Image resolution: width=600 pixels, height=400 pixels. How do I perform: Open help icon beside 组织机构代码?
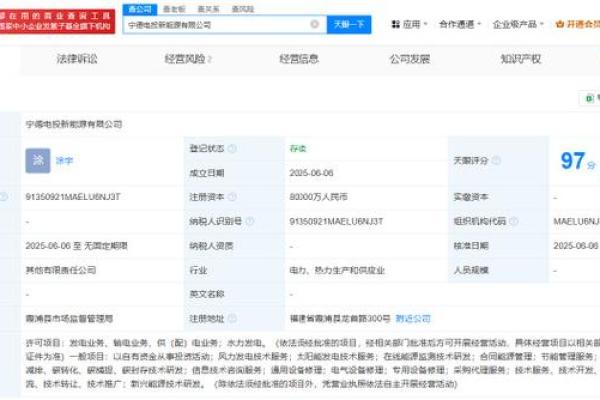pos(514,221)
